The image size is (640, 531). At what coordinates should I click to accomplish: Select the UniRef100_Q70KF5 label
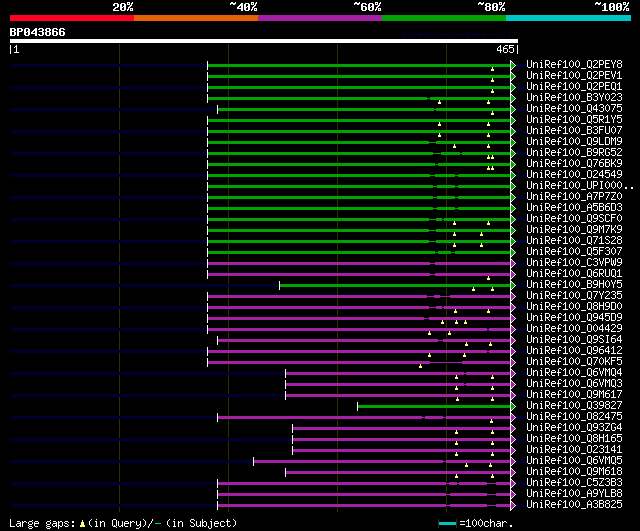click(x=574, y=362)
